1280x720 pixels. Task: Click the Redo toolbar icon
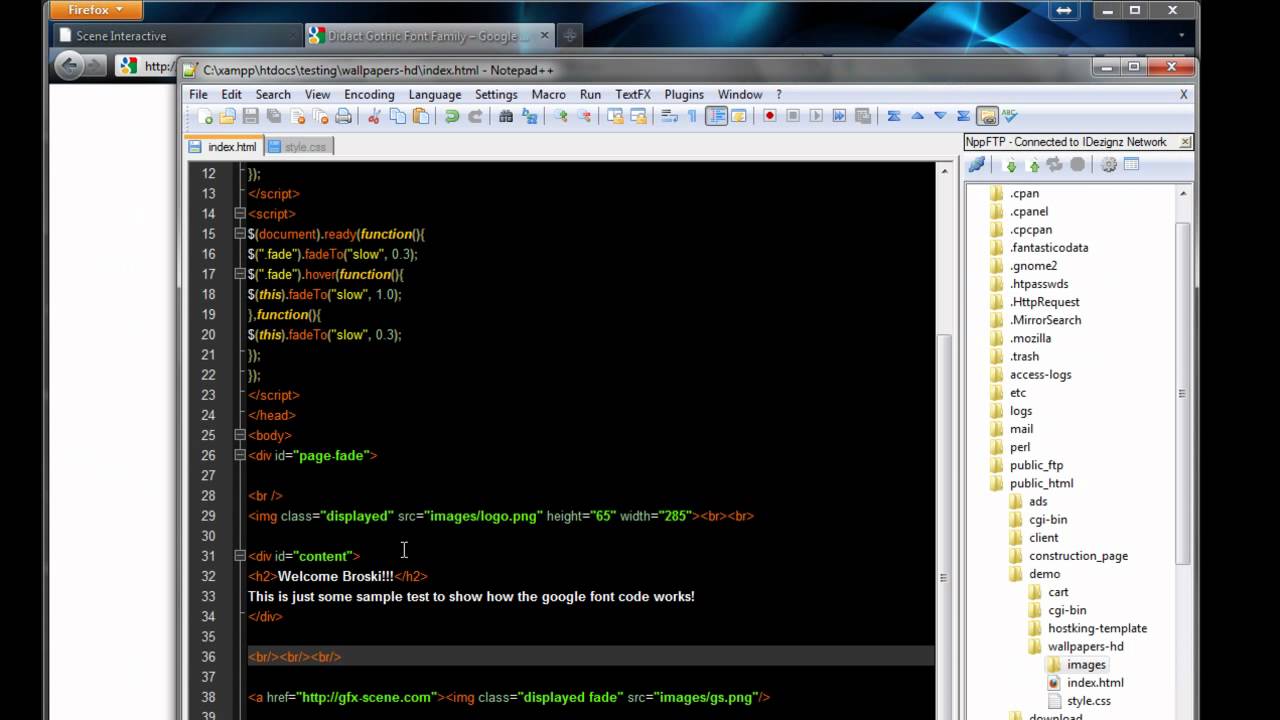475,117
